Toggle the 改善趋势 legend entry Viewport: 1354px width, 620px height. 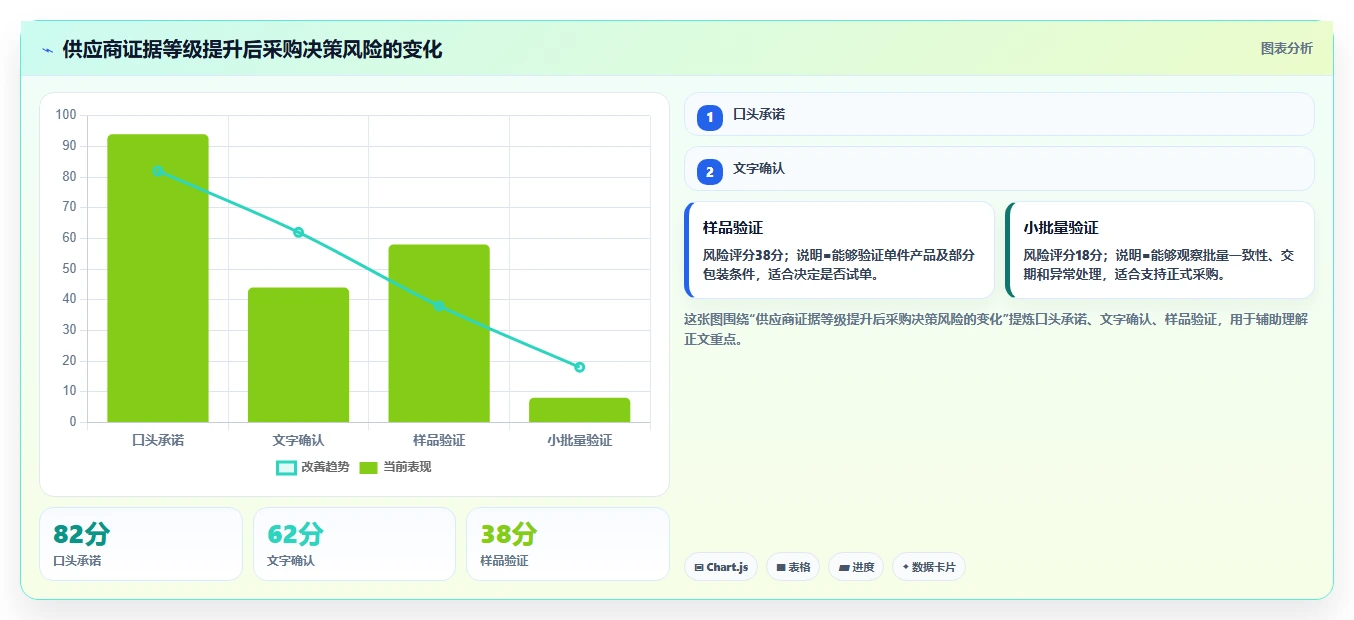(x=312, y=467)
